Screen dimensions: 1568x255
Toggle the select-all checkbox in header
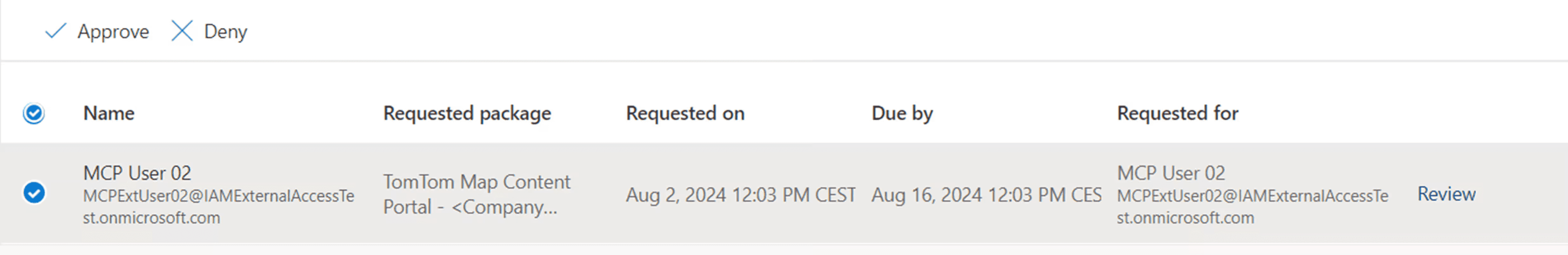pyautogui.click(x=34, y=113)
